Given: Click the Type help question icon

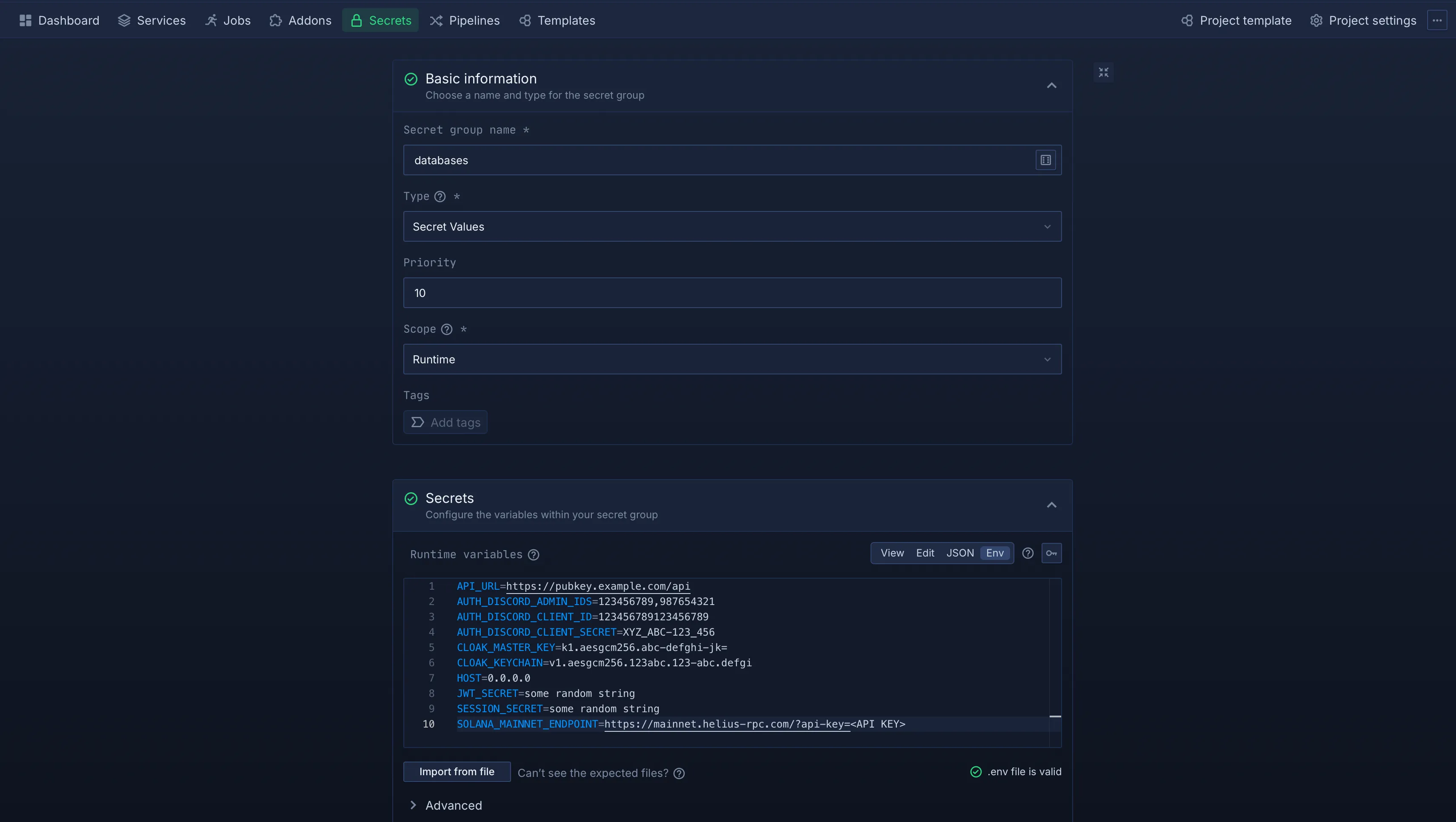Looking at the screenshot, I should (440, 196).
